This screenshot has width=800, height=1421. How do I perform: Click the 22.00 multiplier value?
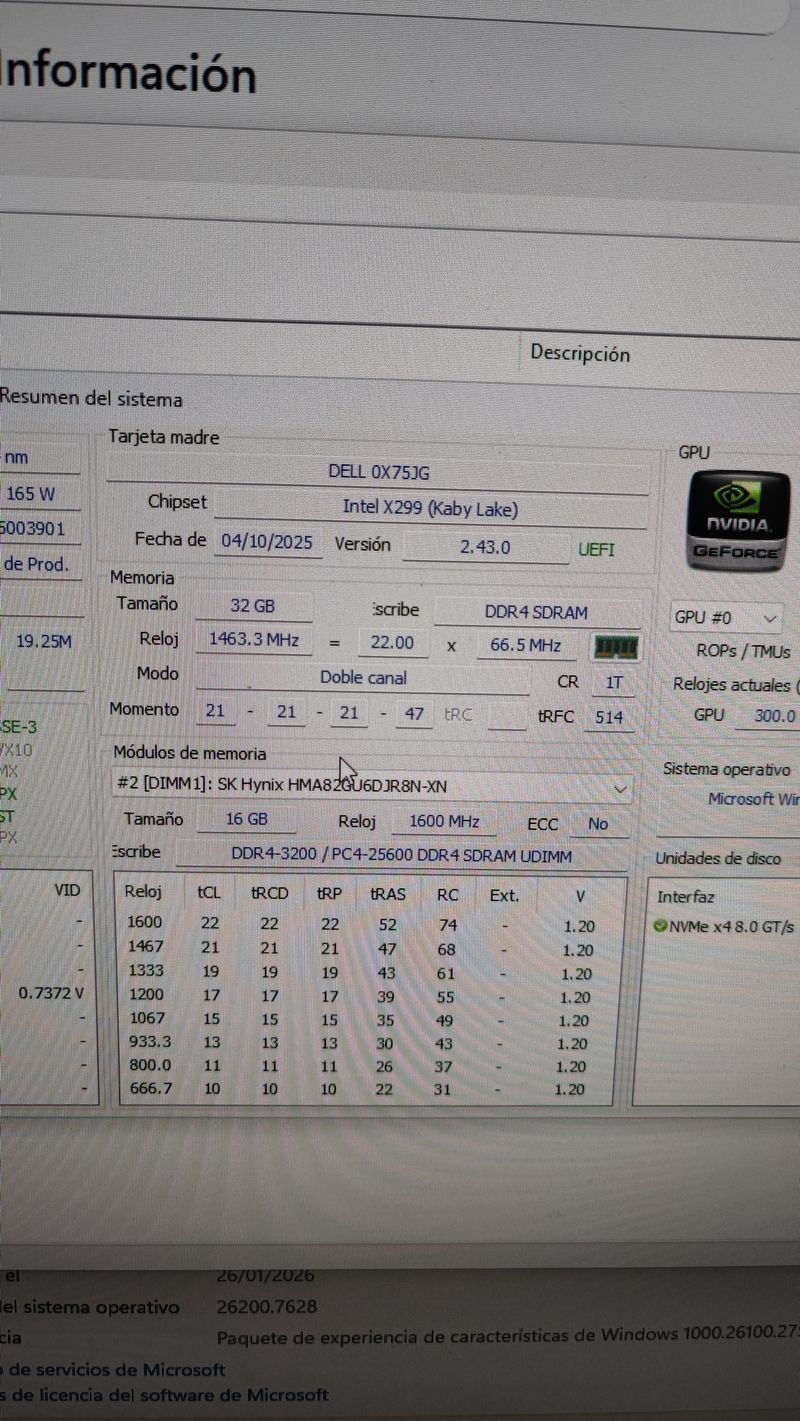391,643
